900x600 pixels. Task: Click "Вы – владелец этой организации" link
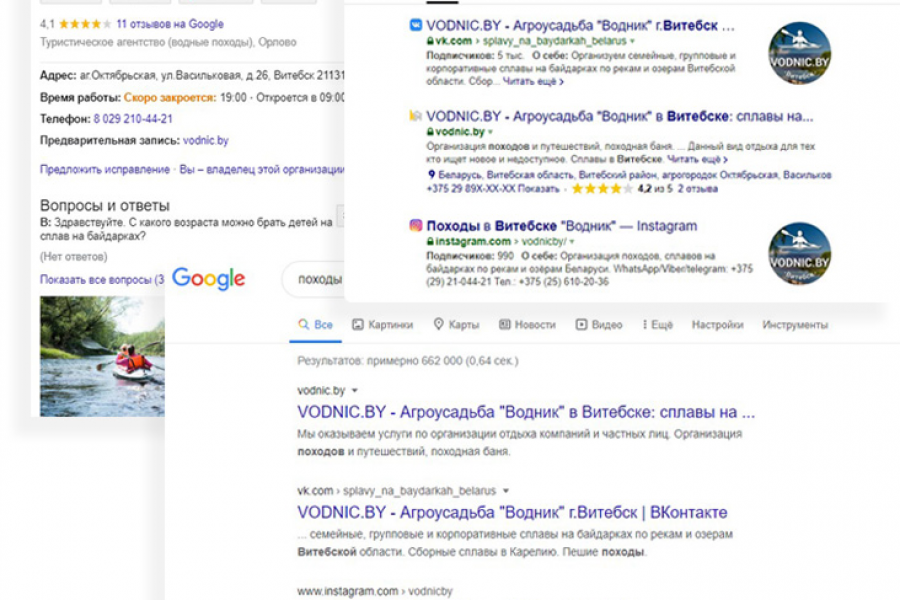pos(262,169)
